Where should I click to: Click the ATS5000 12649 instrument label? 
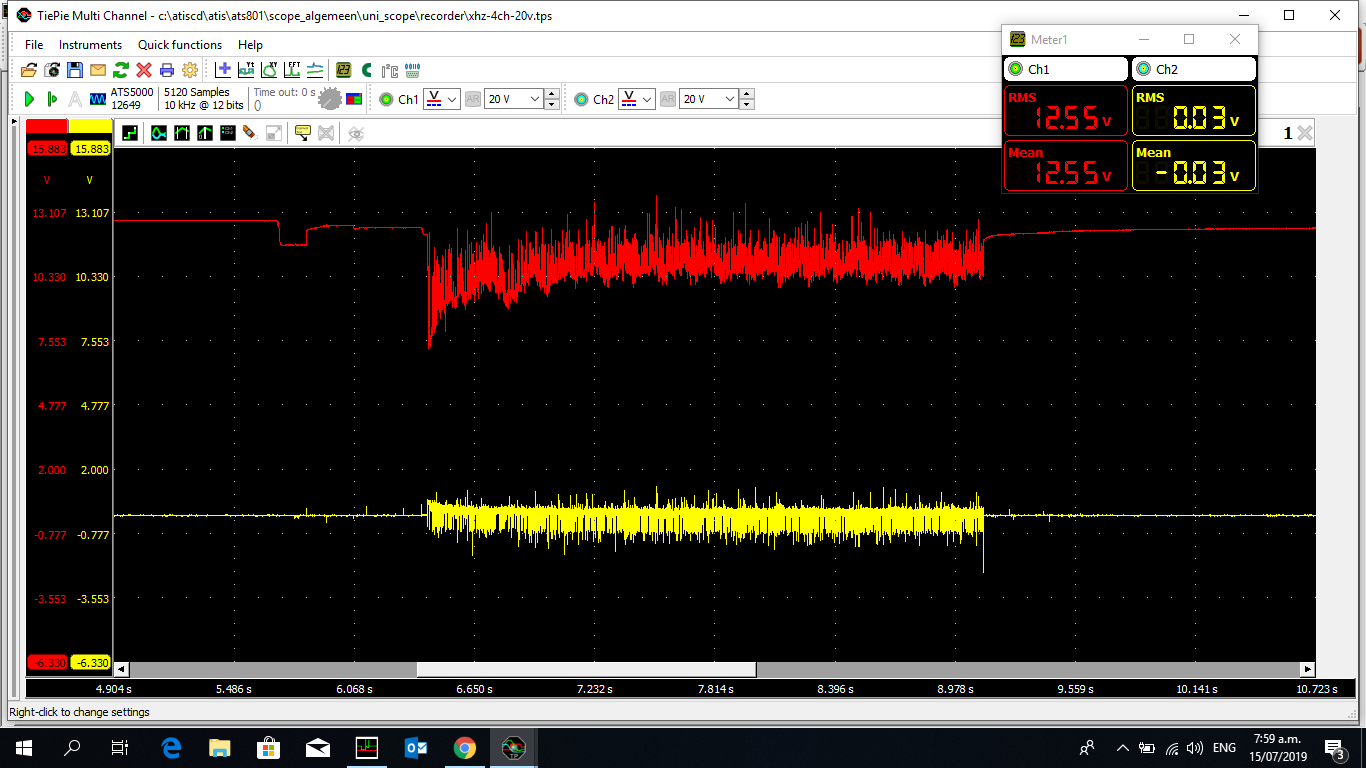tap(132, 98)
